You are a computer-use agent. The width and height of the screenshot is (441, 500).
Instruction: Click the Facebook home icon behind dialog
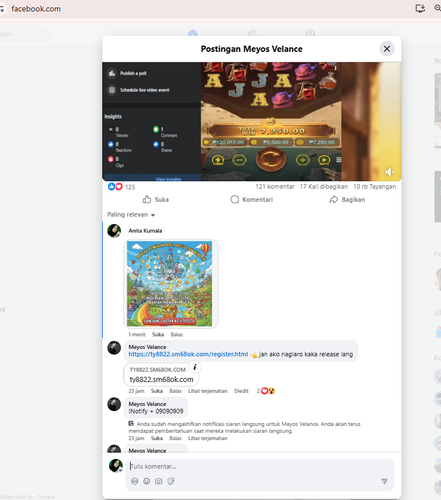coord(193,33)
